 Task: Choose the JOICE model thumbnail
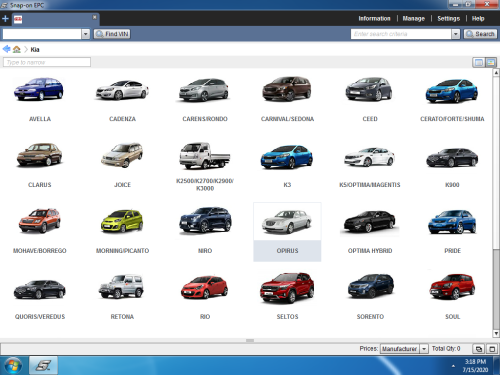point(122,155)
